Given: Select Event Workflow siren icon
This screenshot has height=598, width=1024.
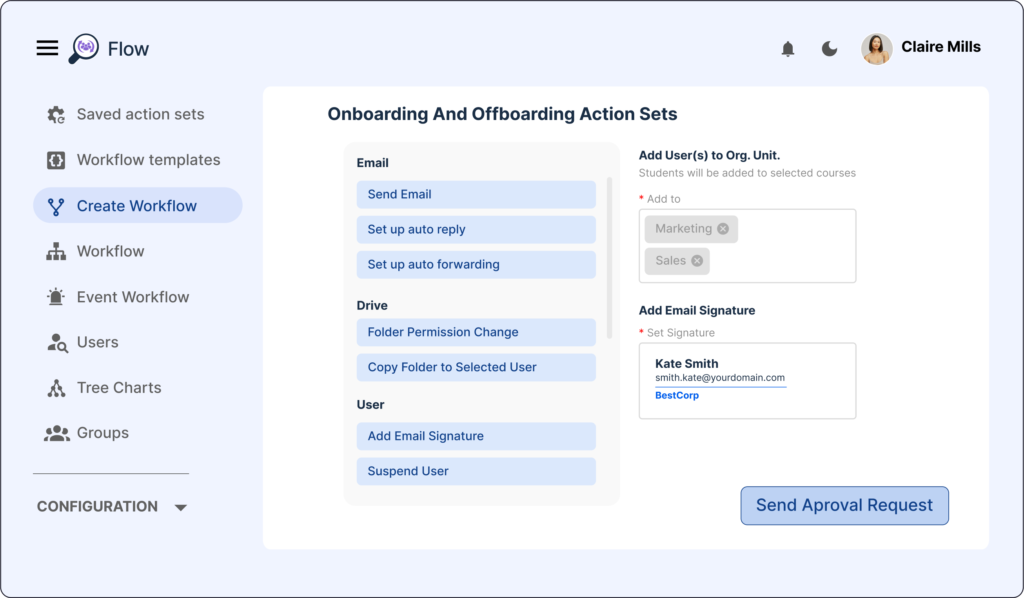Looking at the screenshot, I should (x=56, y=297).
